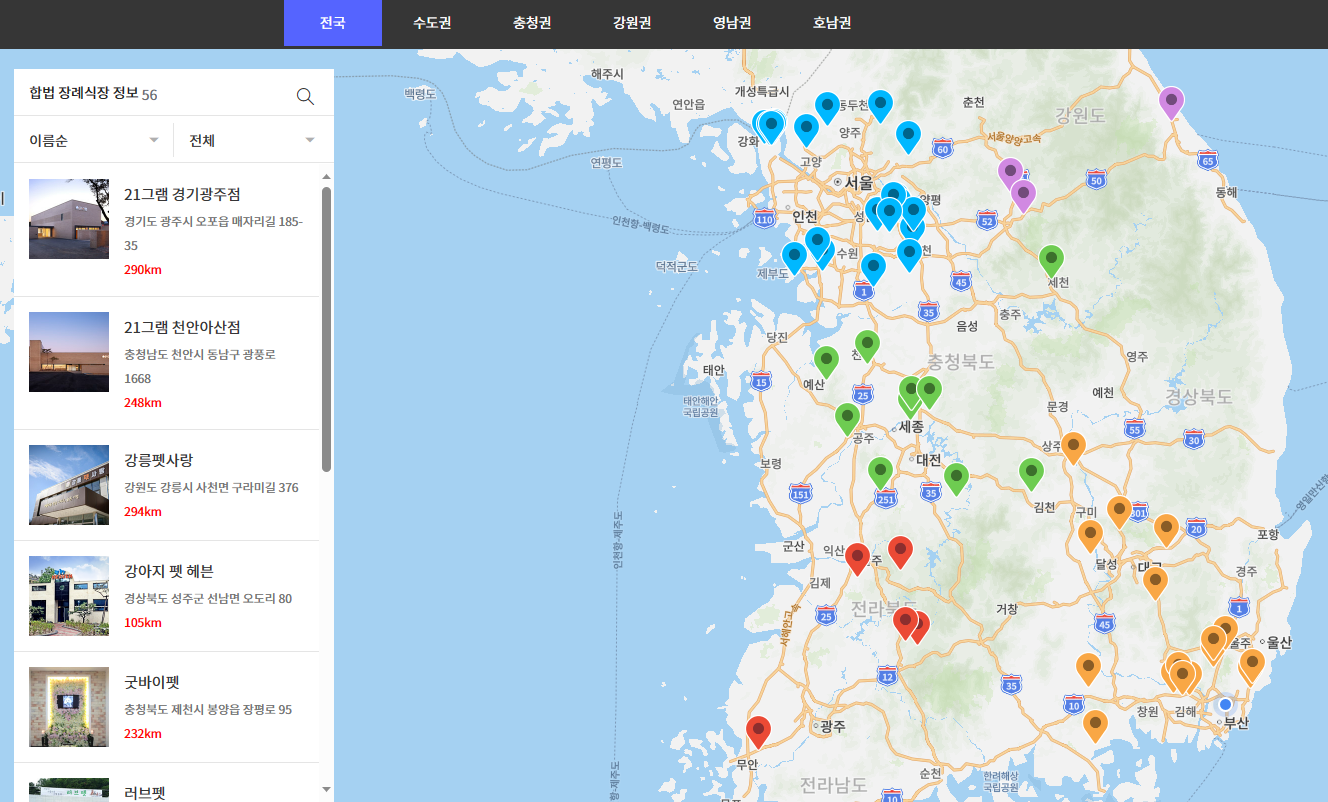Open the 이름순 sort dropdown
Image resolution: width=1328 pixels, height=802 pixels.
(x=94, y=141)
